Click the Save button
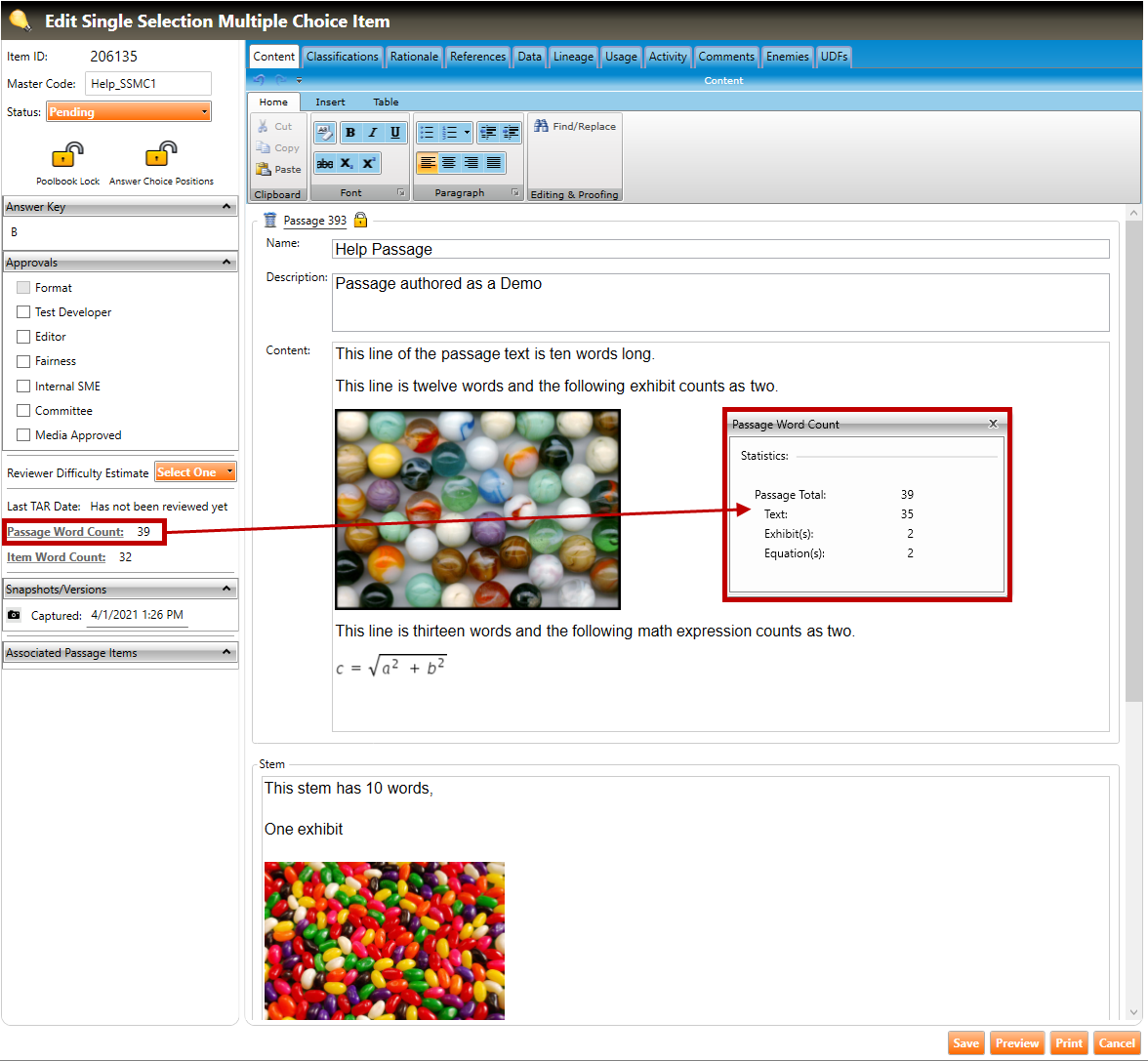This screenshot has height=1061, width=1148. pos(965,1043)
